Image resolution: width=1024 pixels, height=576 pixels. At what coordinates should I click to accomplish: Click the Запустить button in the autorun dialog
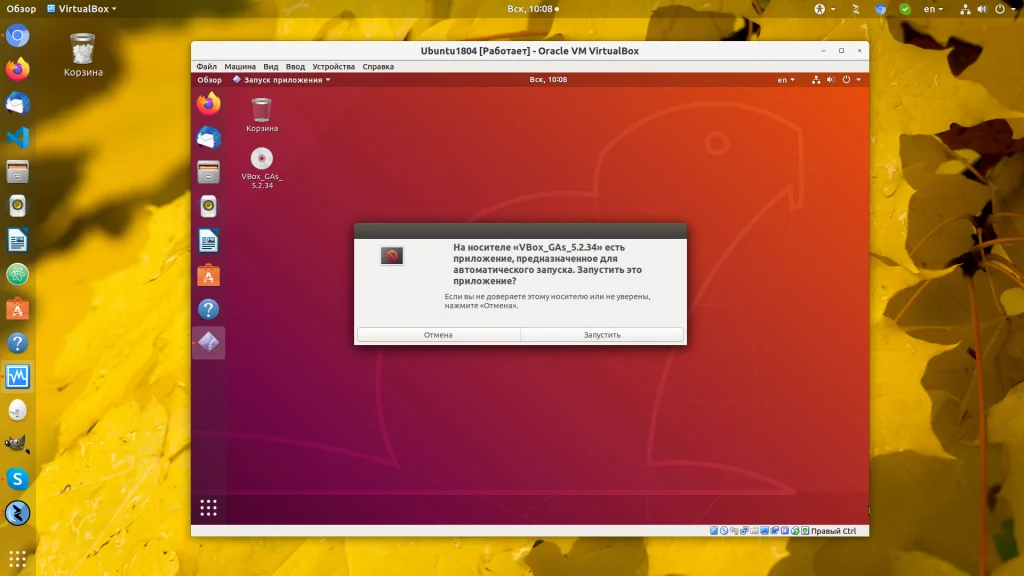(602, 335)
